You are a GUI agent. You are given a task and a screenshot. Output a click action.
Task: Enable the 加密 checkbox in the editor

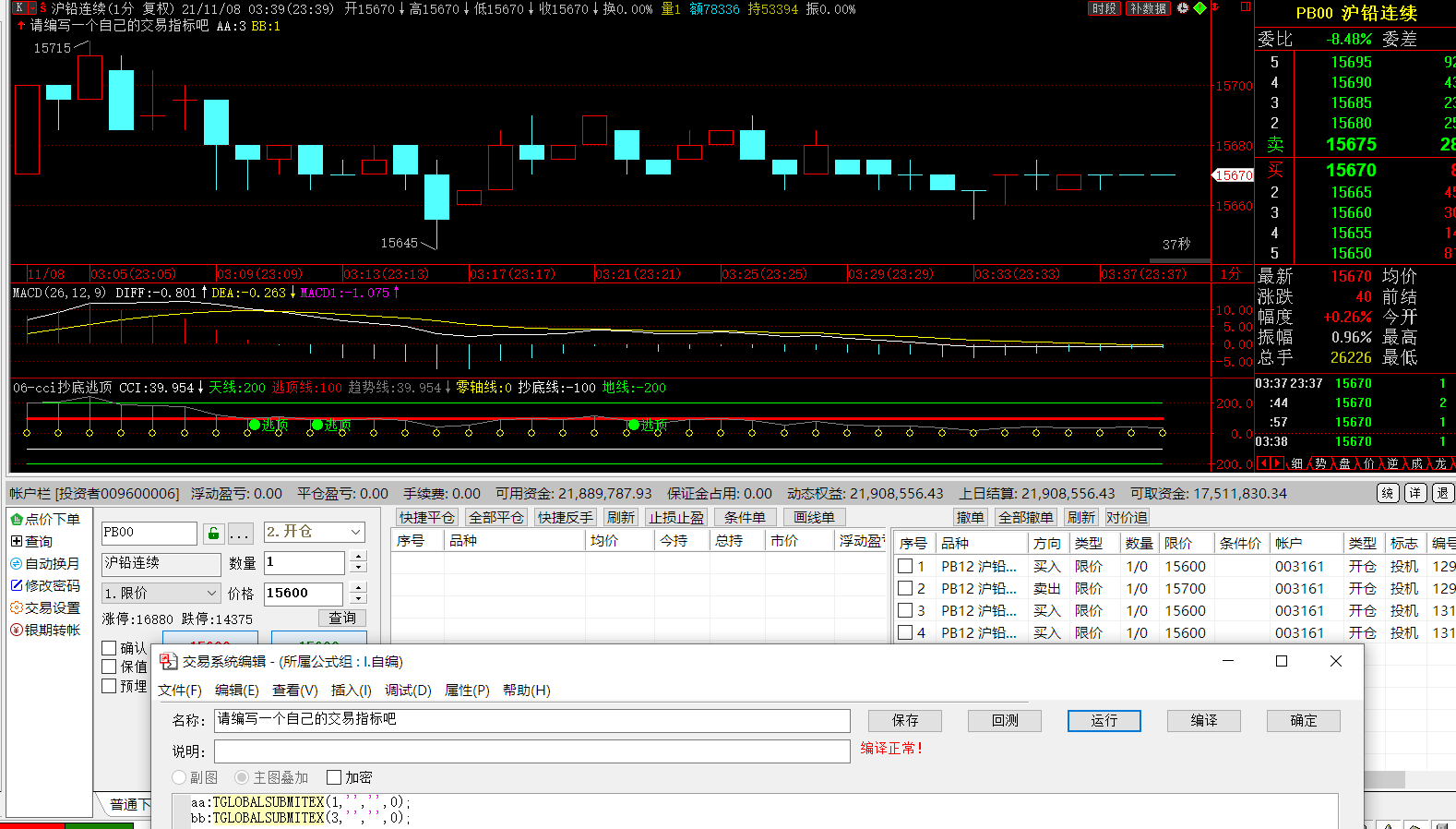334,777
